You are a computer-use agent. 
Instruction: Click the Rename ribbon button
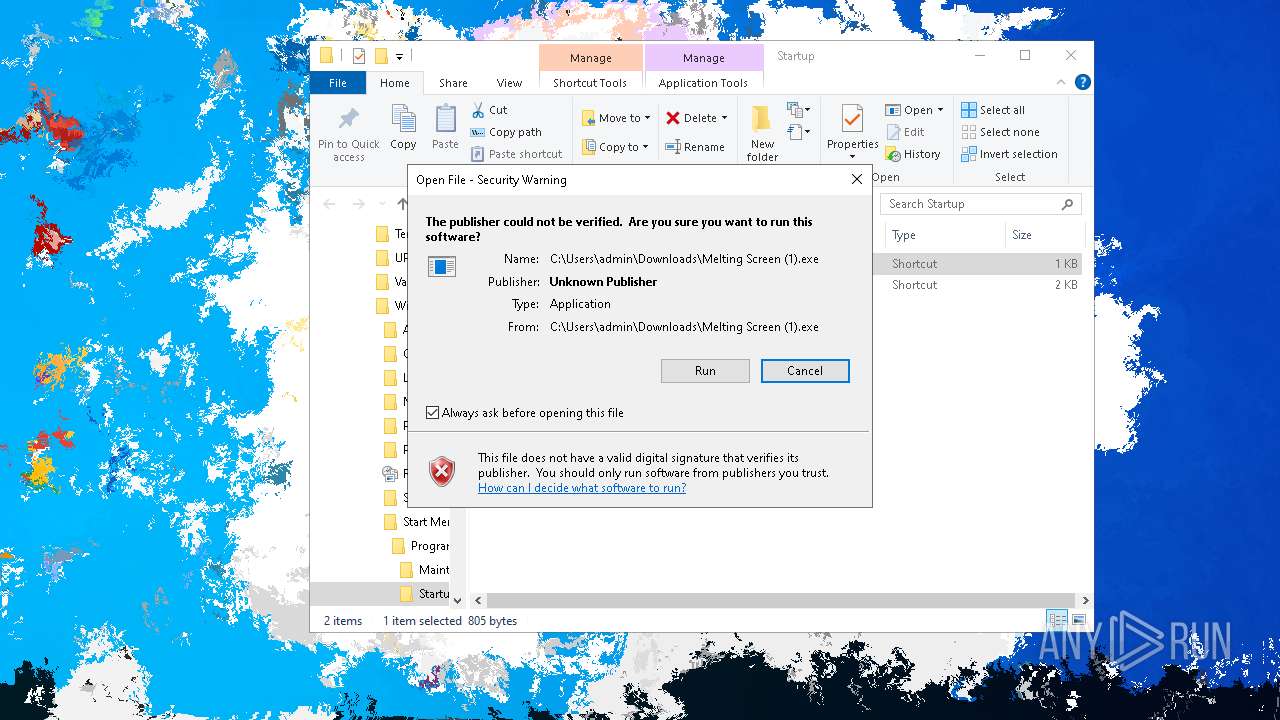coord(695,147)
